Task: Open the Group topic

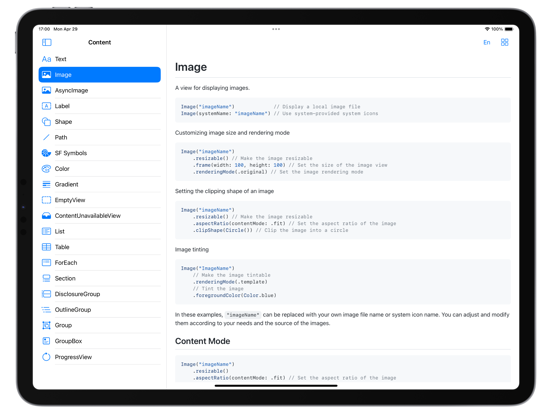Action: coord(100,325)
